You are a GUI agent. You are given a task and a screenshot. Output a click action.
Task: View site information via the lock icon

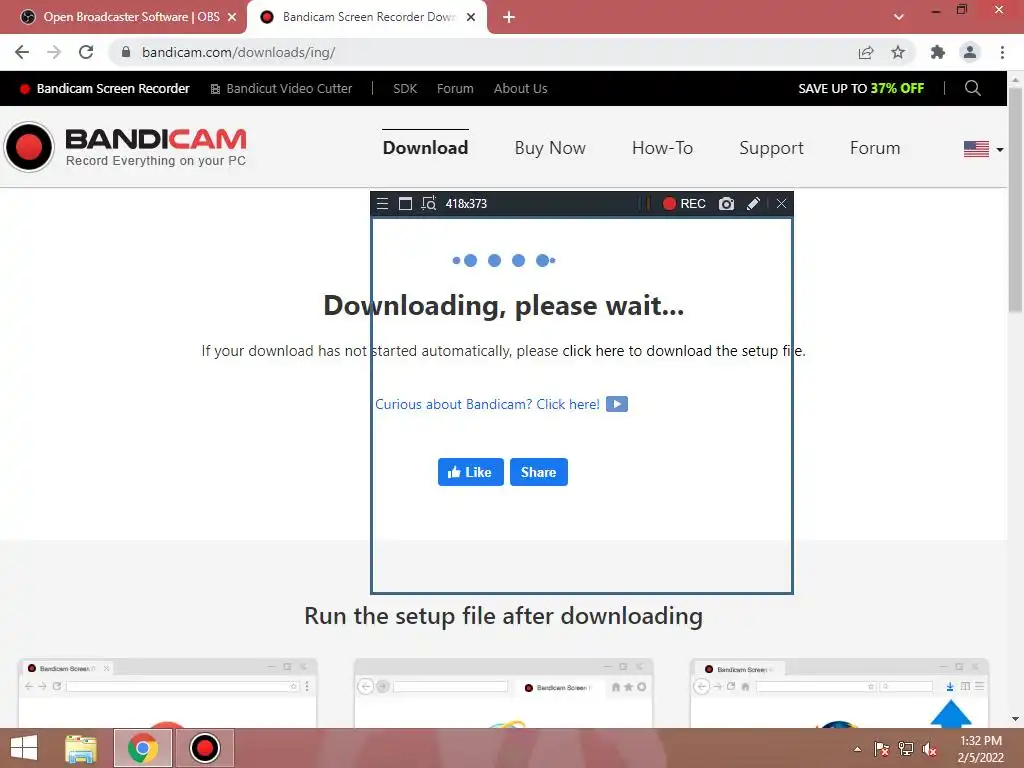[x=126, y=52]
